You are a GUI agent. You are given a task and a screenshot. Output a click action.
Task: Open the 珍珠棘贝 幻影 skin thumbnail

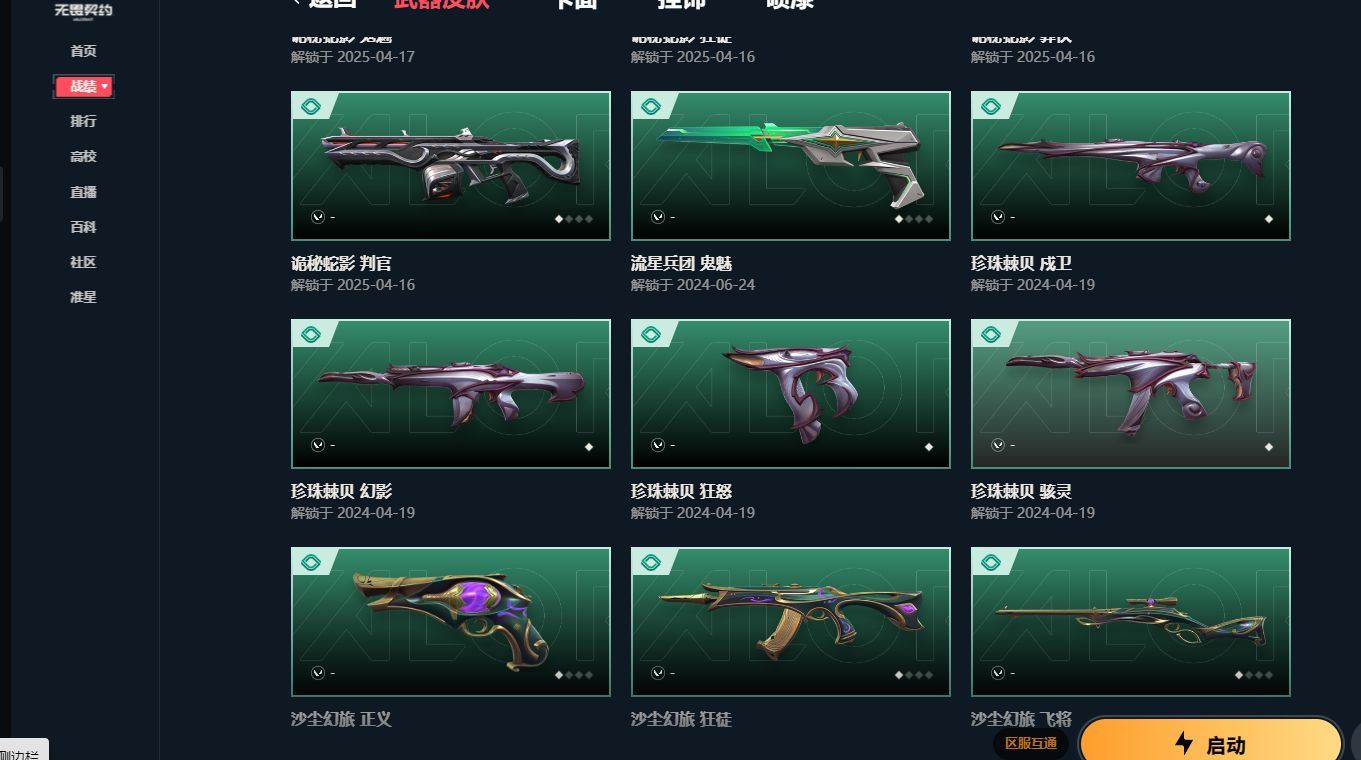[451, 394]
